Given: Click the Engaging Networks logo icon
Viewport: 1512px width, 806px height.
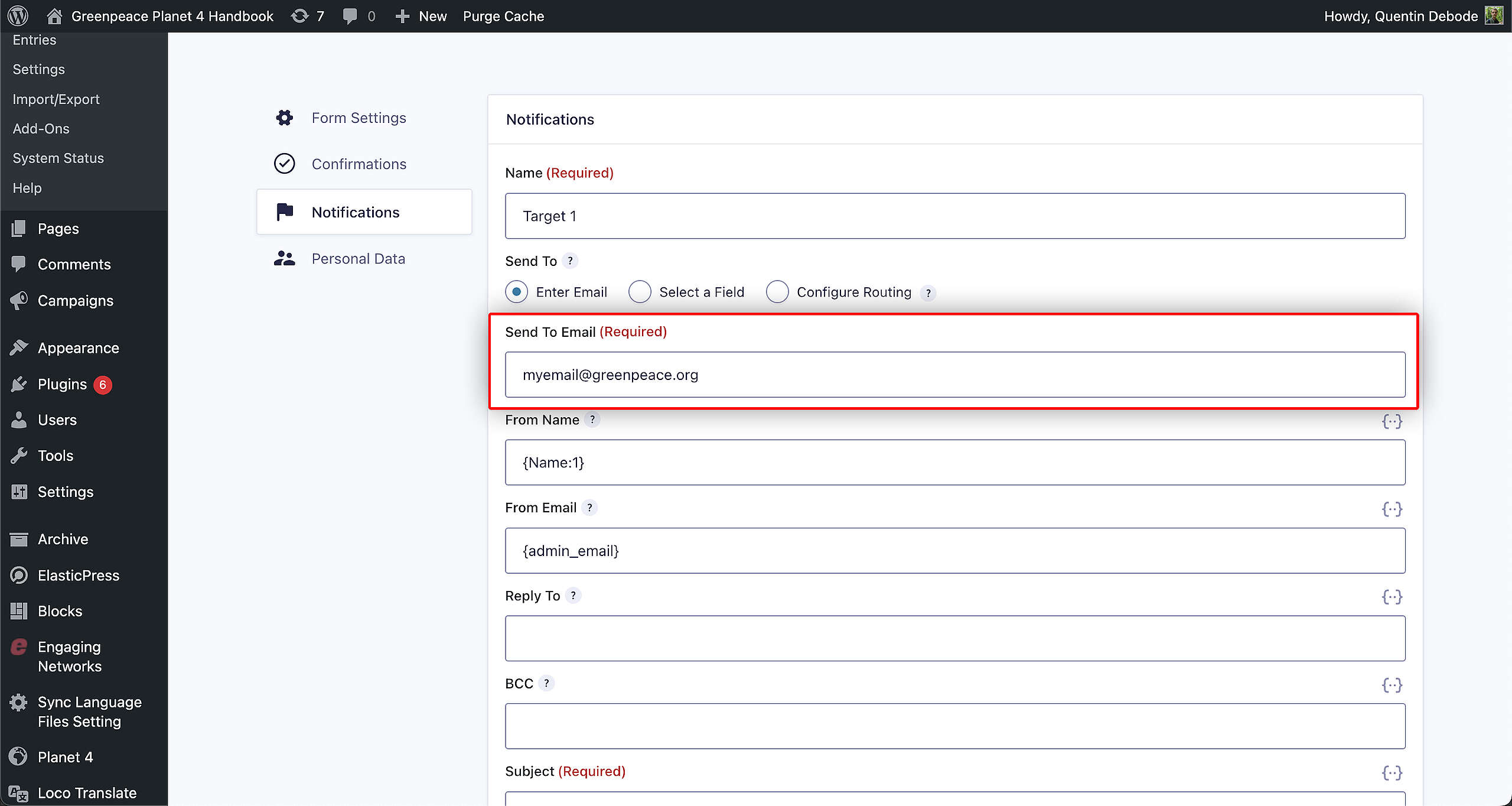Looking at the screenshot, I should pos(19,647).
